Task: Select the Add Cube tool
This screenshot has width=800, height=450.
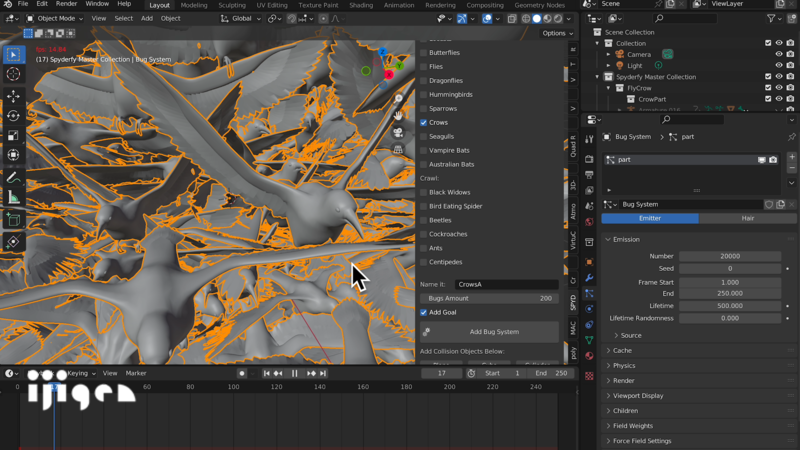Action: pos(13,220)
